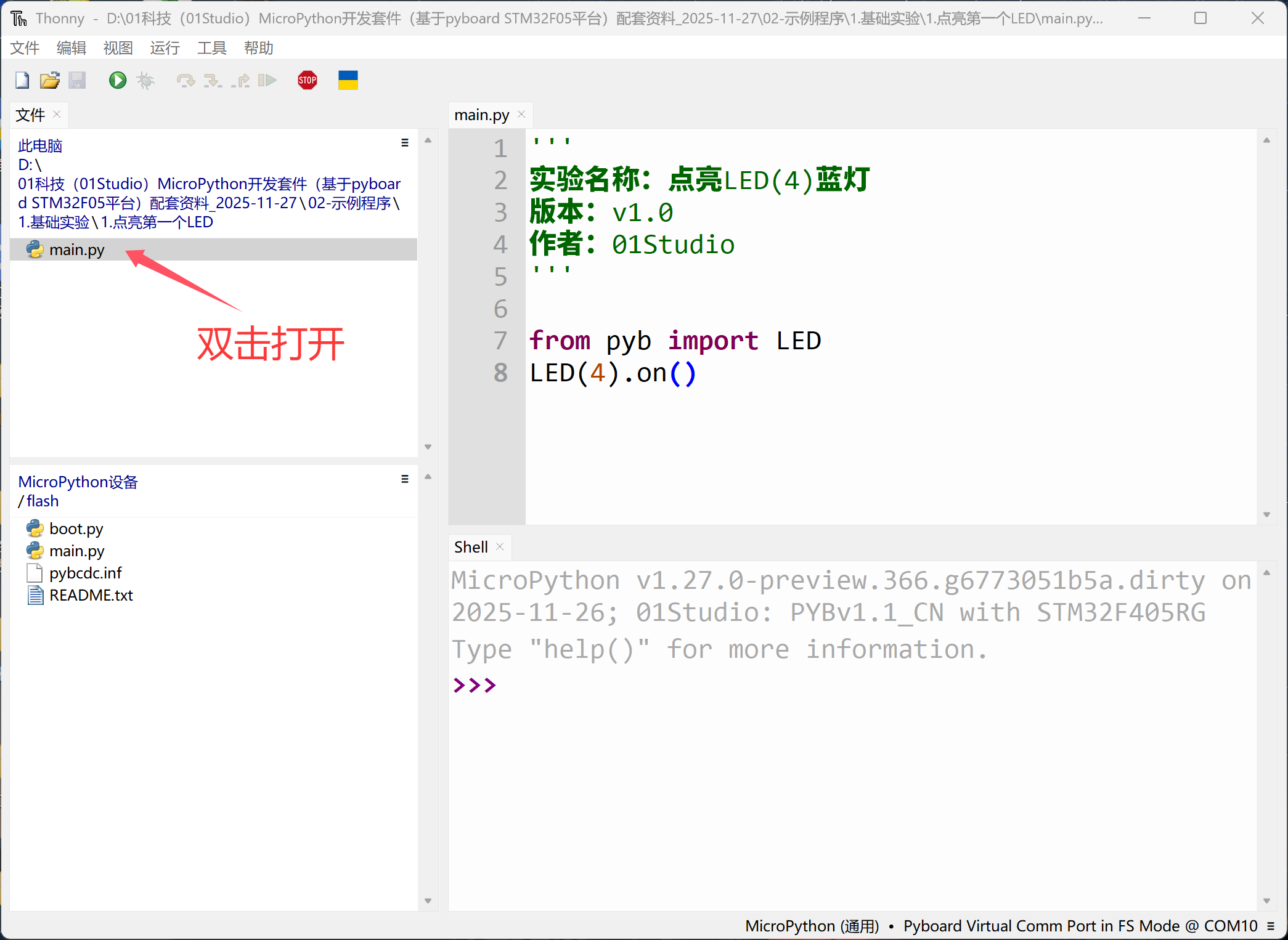
Task: Click the red STOP icon
Action: [x=307, y=80]
